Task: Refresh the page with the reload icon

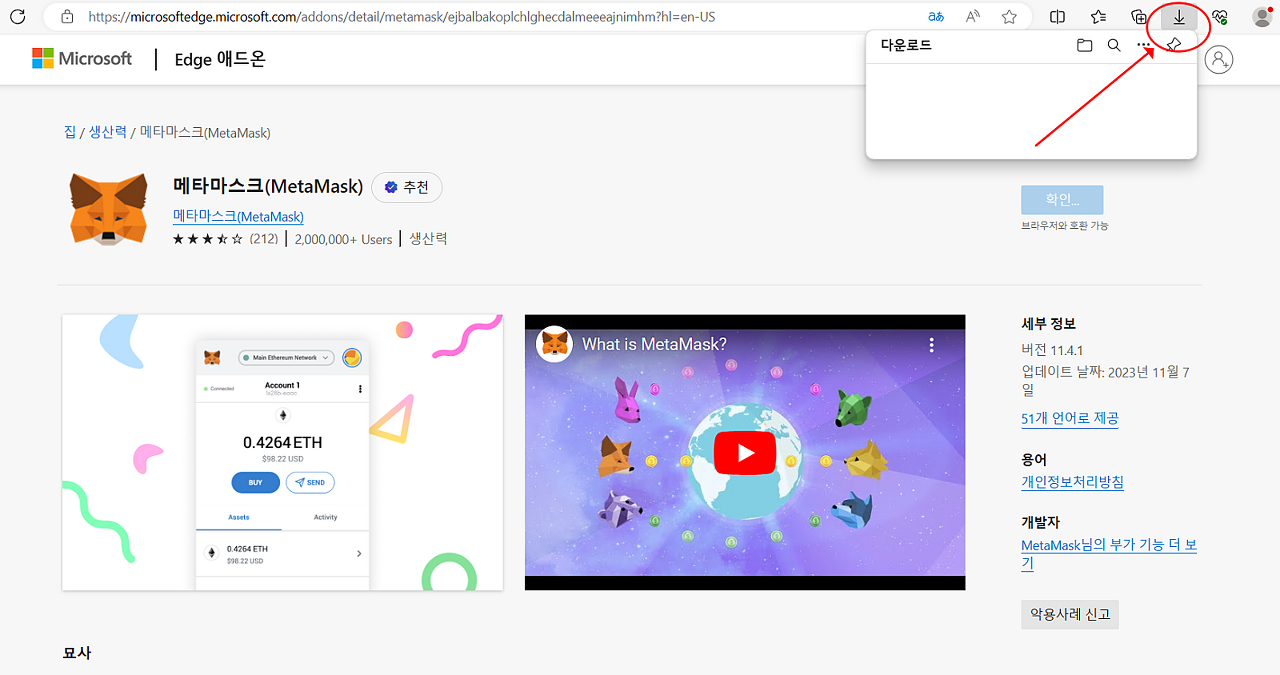Action: point(17,17)
